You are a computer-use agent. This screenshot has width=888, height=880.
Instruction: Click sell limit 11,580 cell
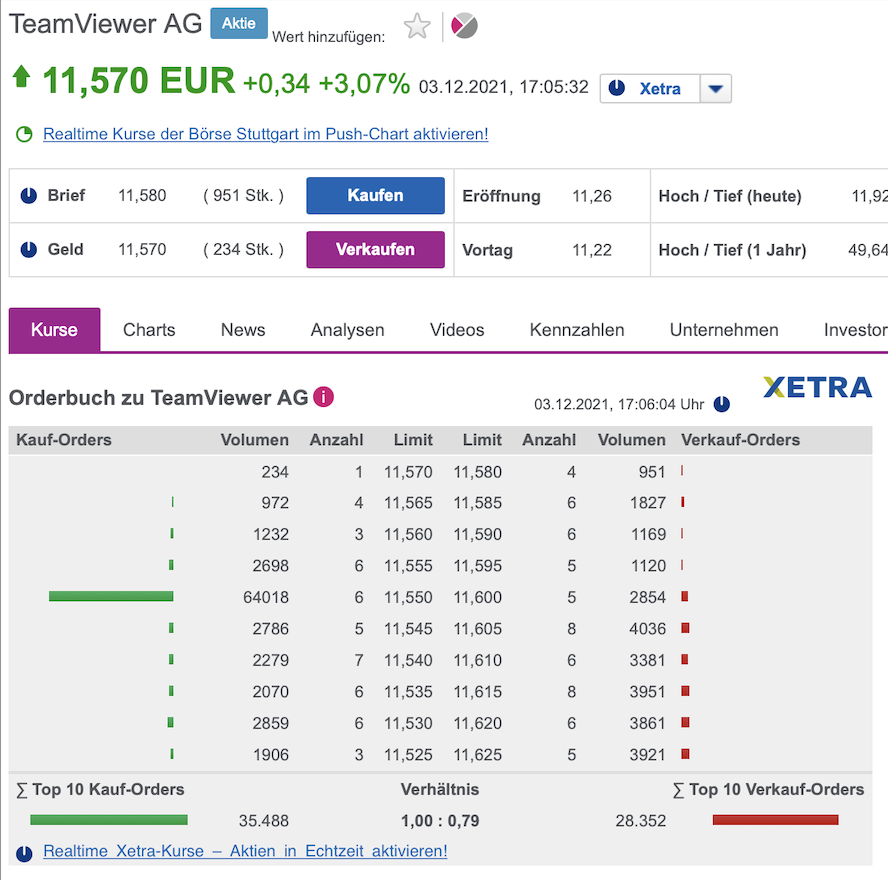[x=477, y=472]
